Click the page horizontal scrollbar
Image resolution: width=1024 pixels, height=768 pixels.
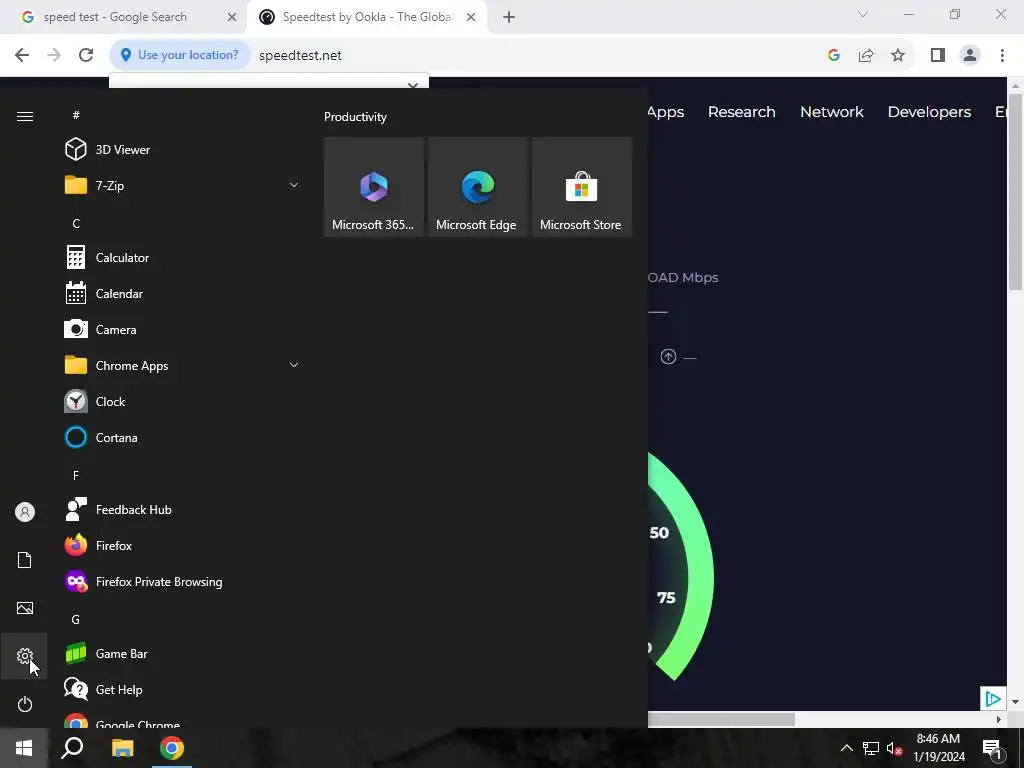(721, 720)
